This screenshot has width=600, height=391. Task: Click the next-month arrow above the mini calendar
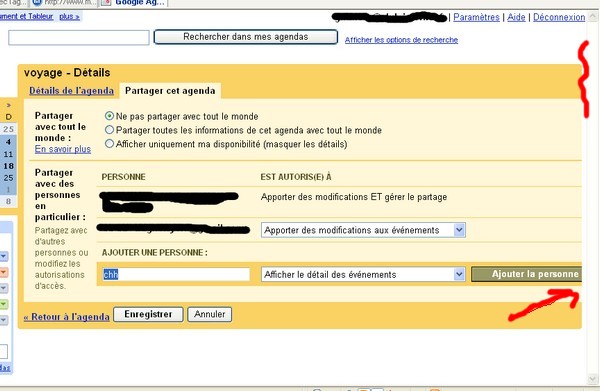(8, 105)
